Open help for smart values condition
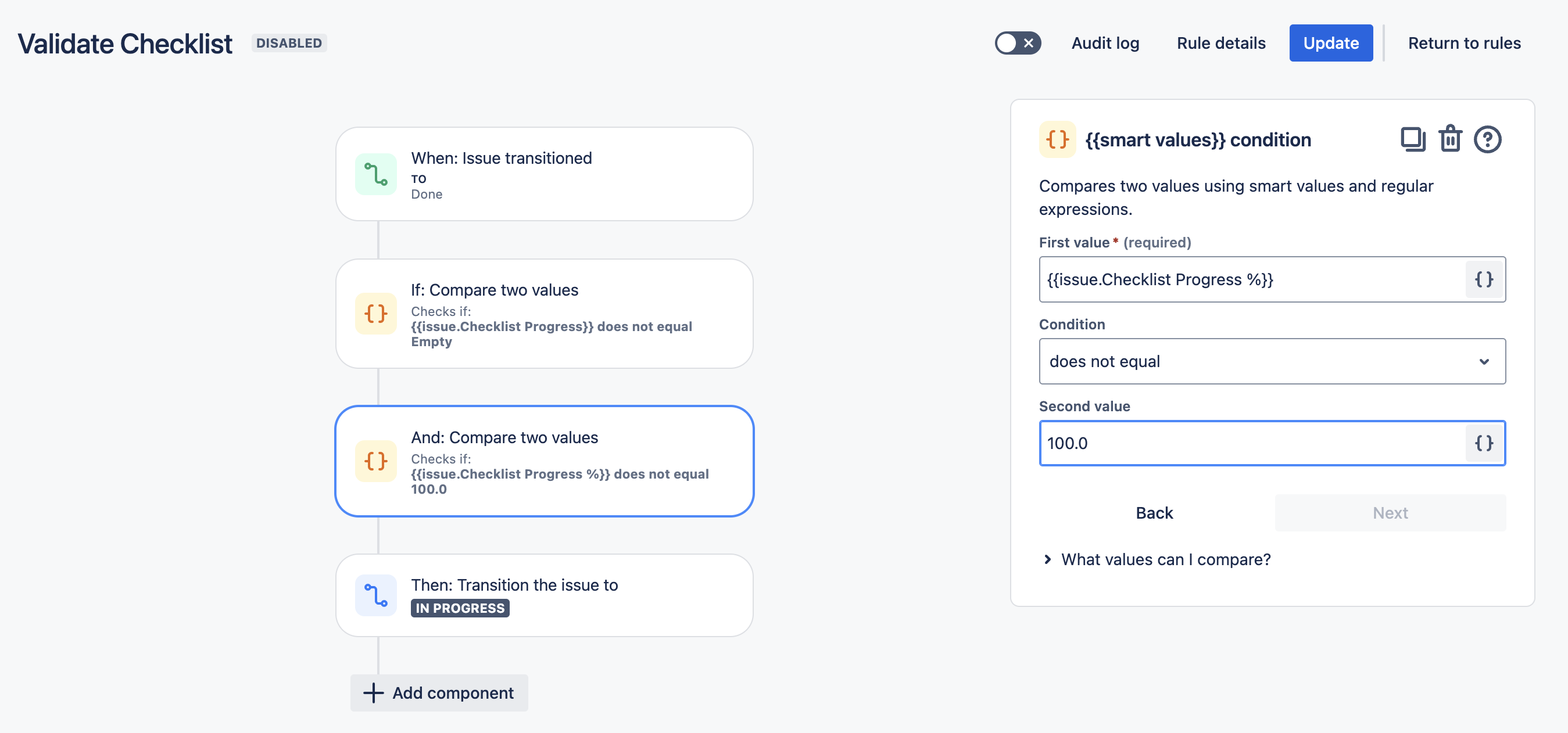Screen dimensions: 1568x733 [1487, 139]
